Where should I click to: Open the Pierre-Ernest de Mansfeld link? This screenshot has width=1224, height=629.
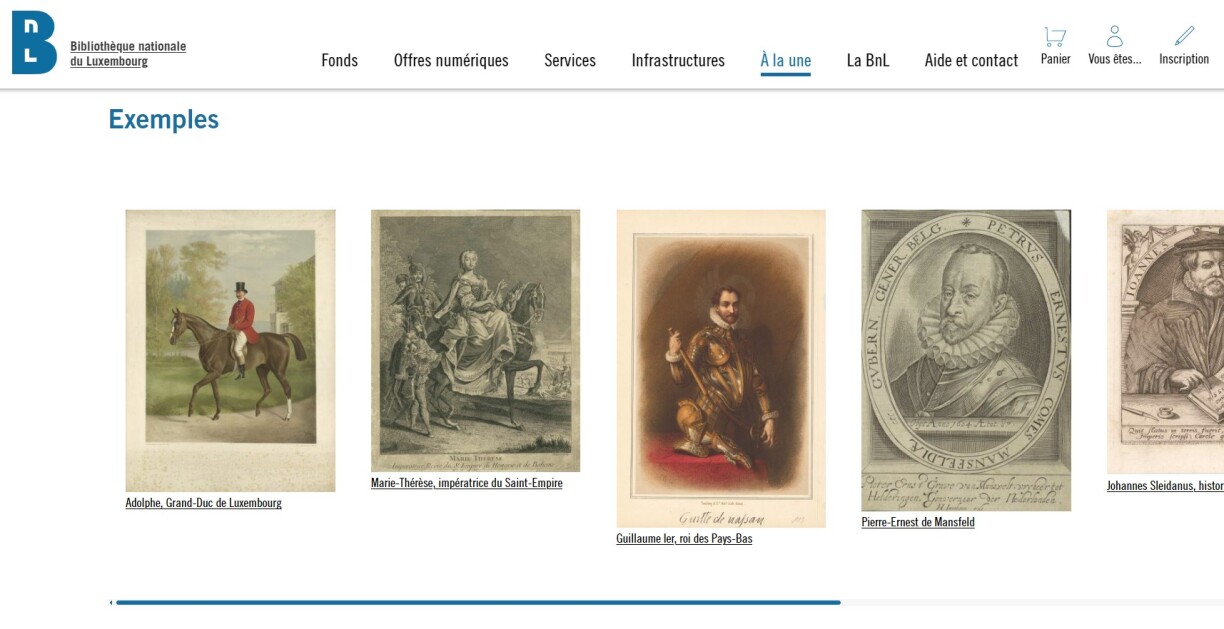[918, 522]
